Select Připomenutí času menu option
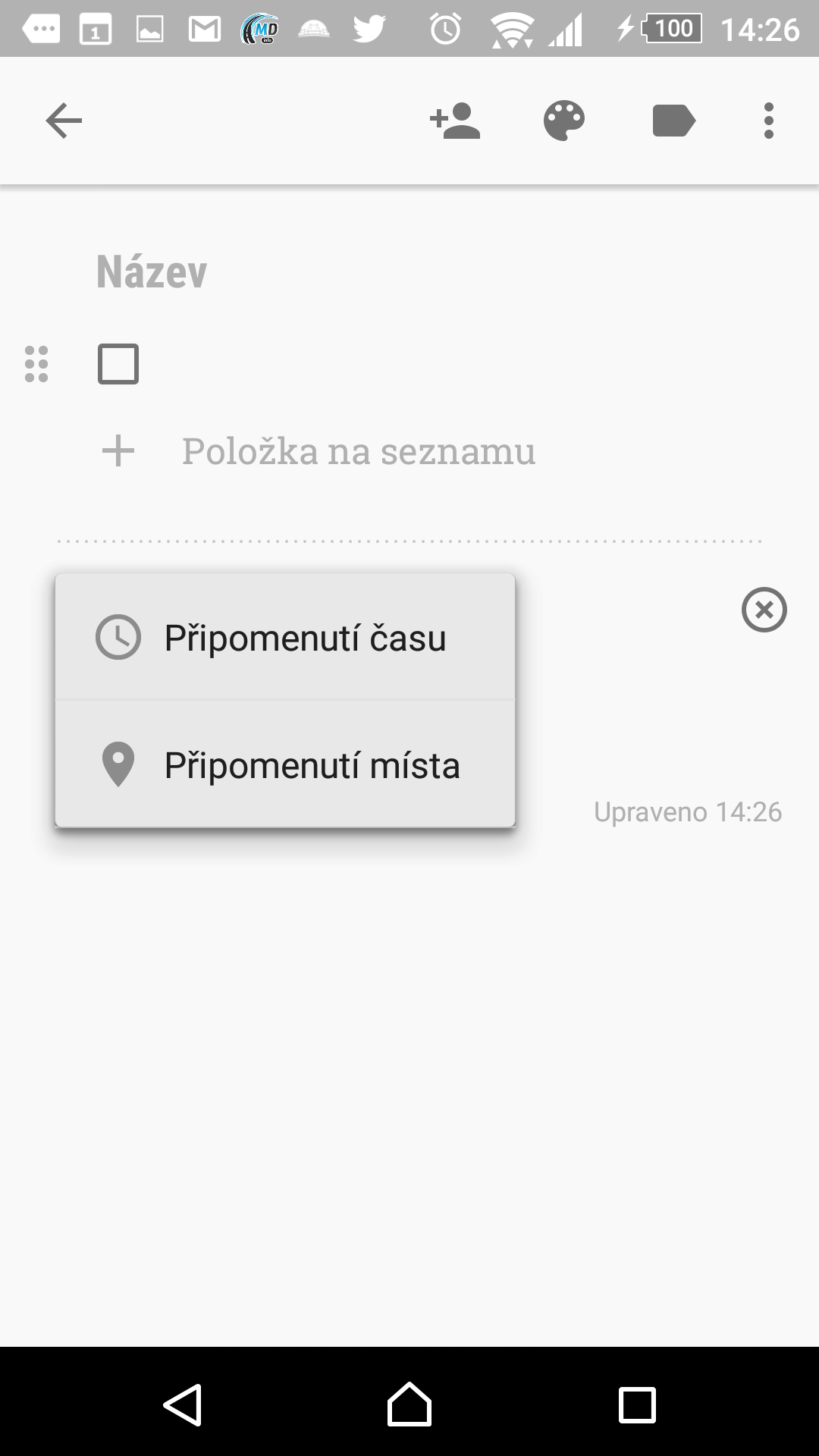Image resolution: width=819 pixels, height=1456 pixels. pos(285,637)
